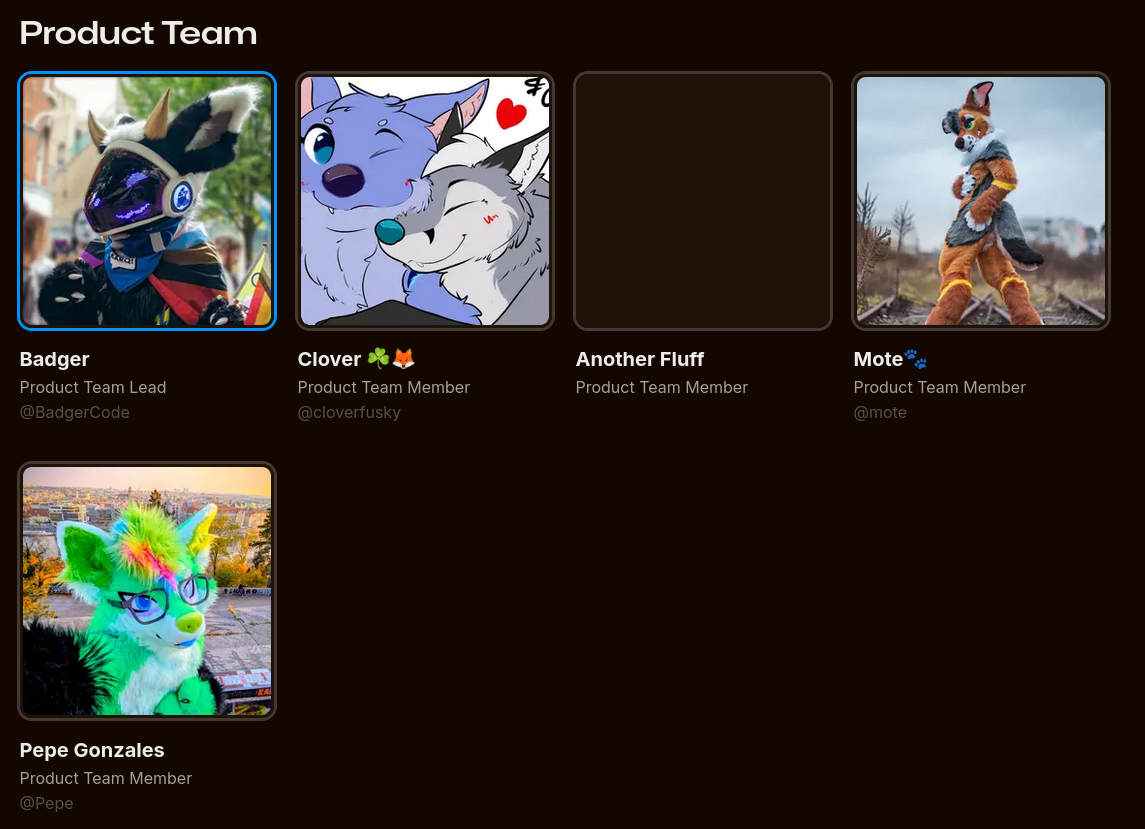The height and width of the screenshot is (829, 1145).
Task: Open the @mote handle link
Action: pos(880,413)
